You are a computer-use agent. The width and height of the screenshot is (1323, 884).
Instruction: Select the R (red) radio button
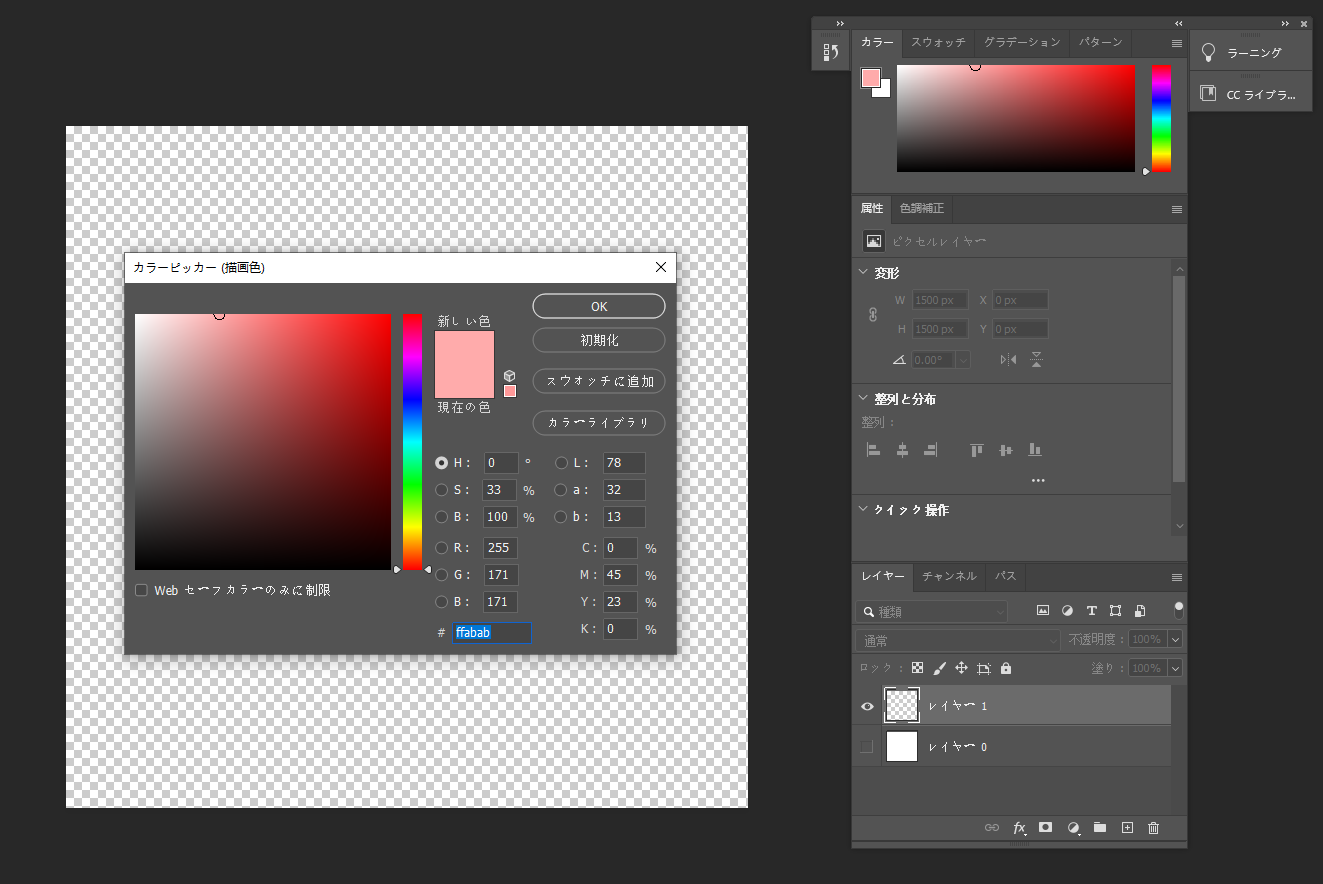tap(442, 548)
